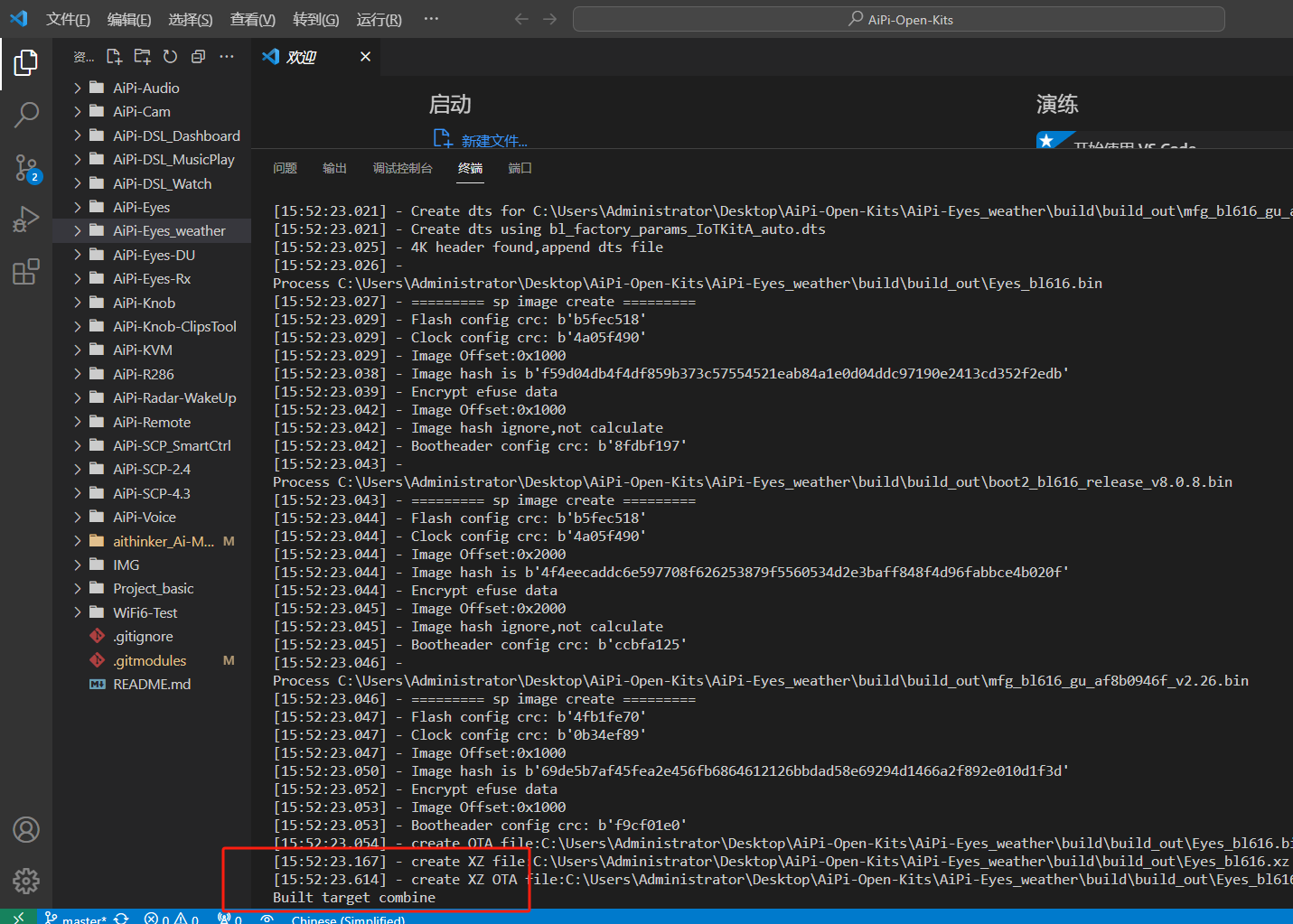Click the VS Code logo icon in title bar
This screenshot has height=924, width=1293.
pos(19,18)
